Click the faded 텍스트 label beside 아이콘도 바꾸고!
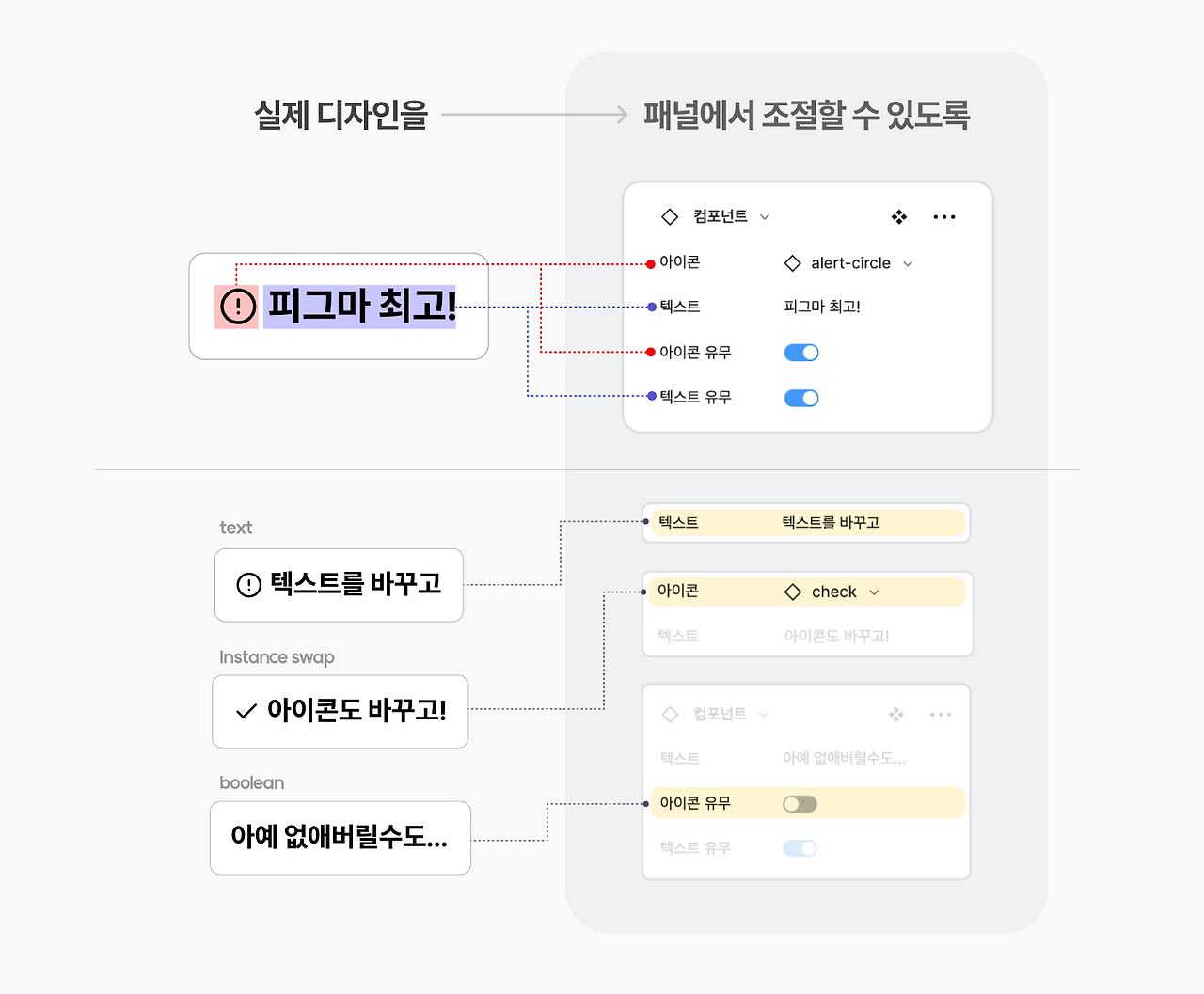1204x994 pixels. [678, 636]
